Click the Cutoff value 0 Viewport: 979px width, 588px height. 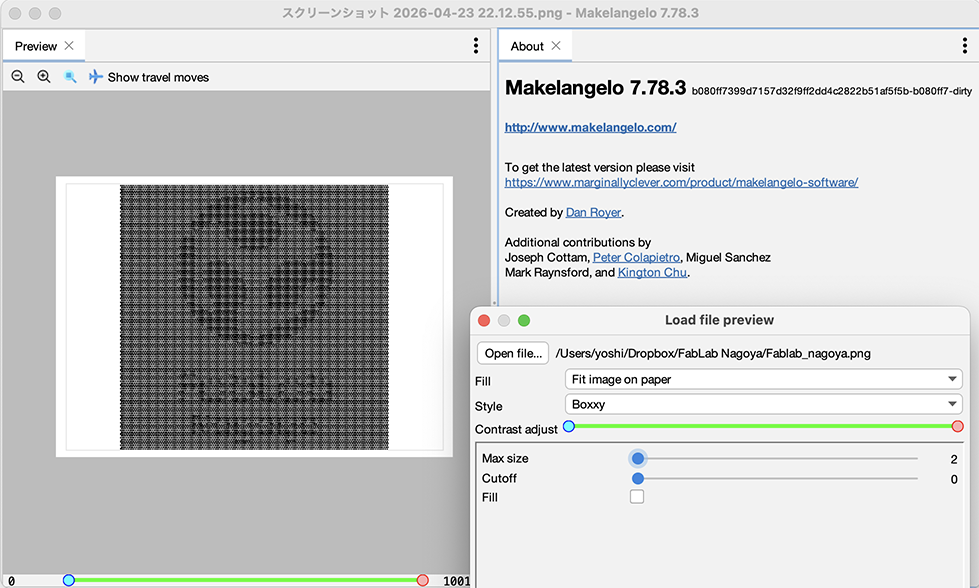[953, 479]
